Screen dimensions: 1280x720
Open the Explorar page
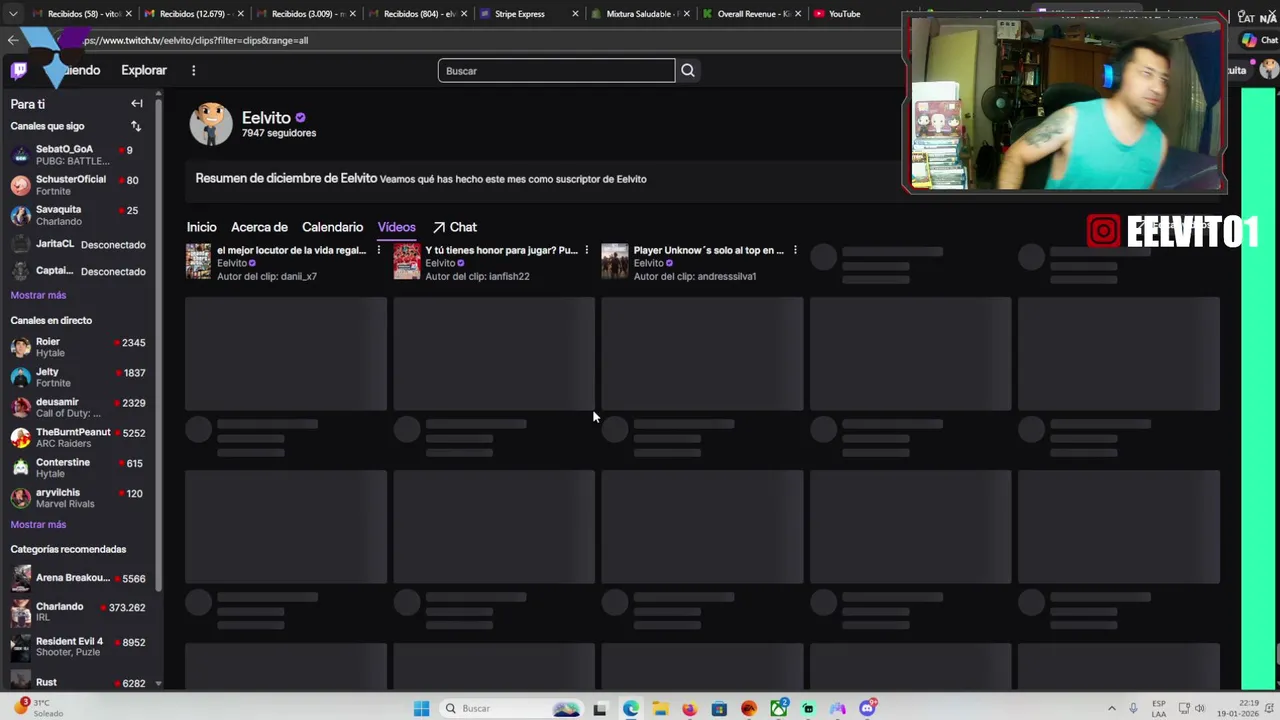[x=144, y=70]
